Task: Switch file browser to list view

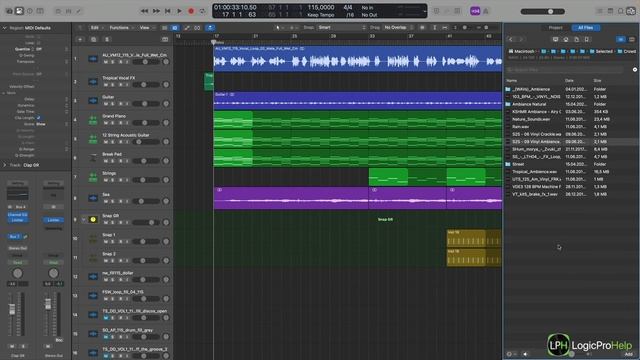Action: 620,40
